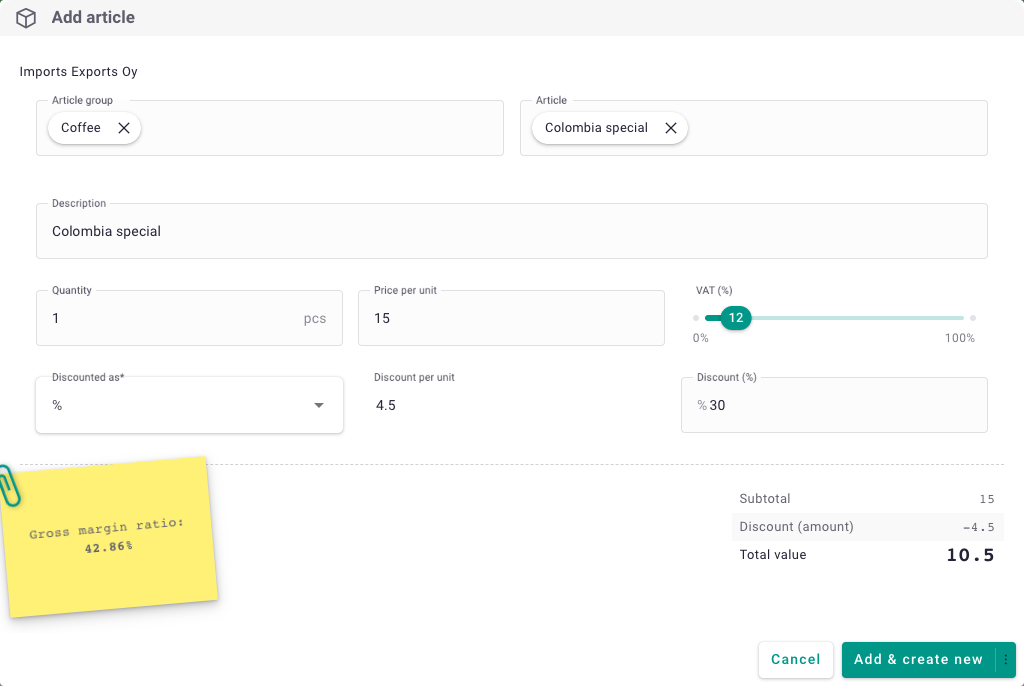Click the Discount (%) input field
This screenshot has width=1024, height=686.
pos(840,406)
